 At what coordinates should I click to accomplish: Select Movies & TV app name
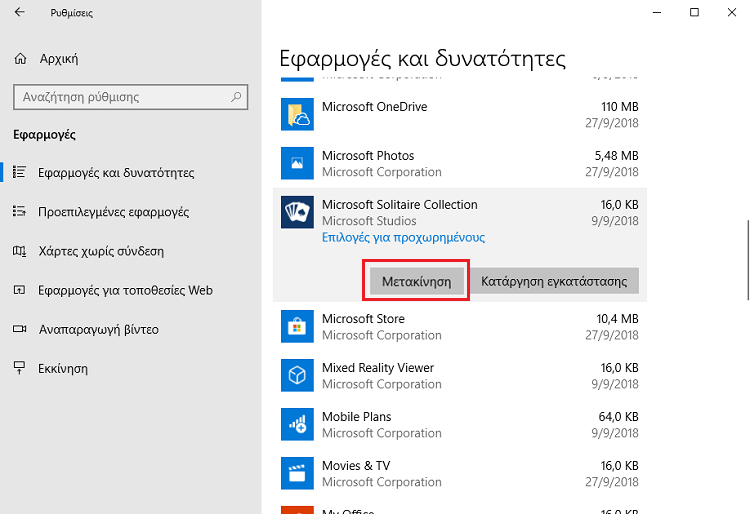356,465
